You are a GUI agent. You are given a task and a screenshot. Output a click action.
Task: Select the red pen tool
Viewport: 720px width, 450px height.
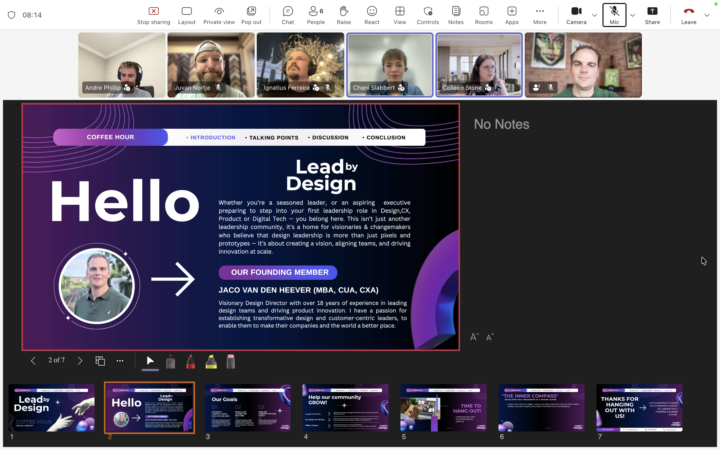pos(191,362)
